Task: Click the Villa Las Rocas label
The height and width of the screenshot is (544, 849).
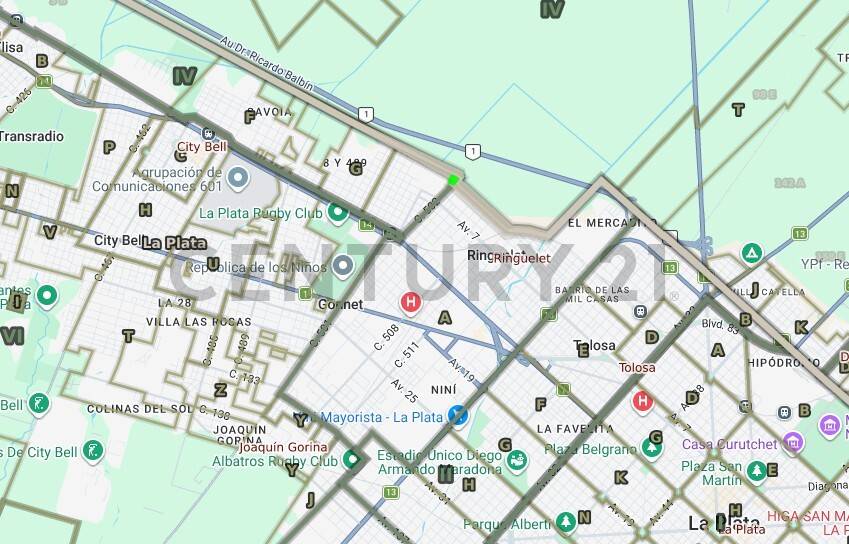Action: pos(198,322)
